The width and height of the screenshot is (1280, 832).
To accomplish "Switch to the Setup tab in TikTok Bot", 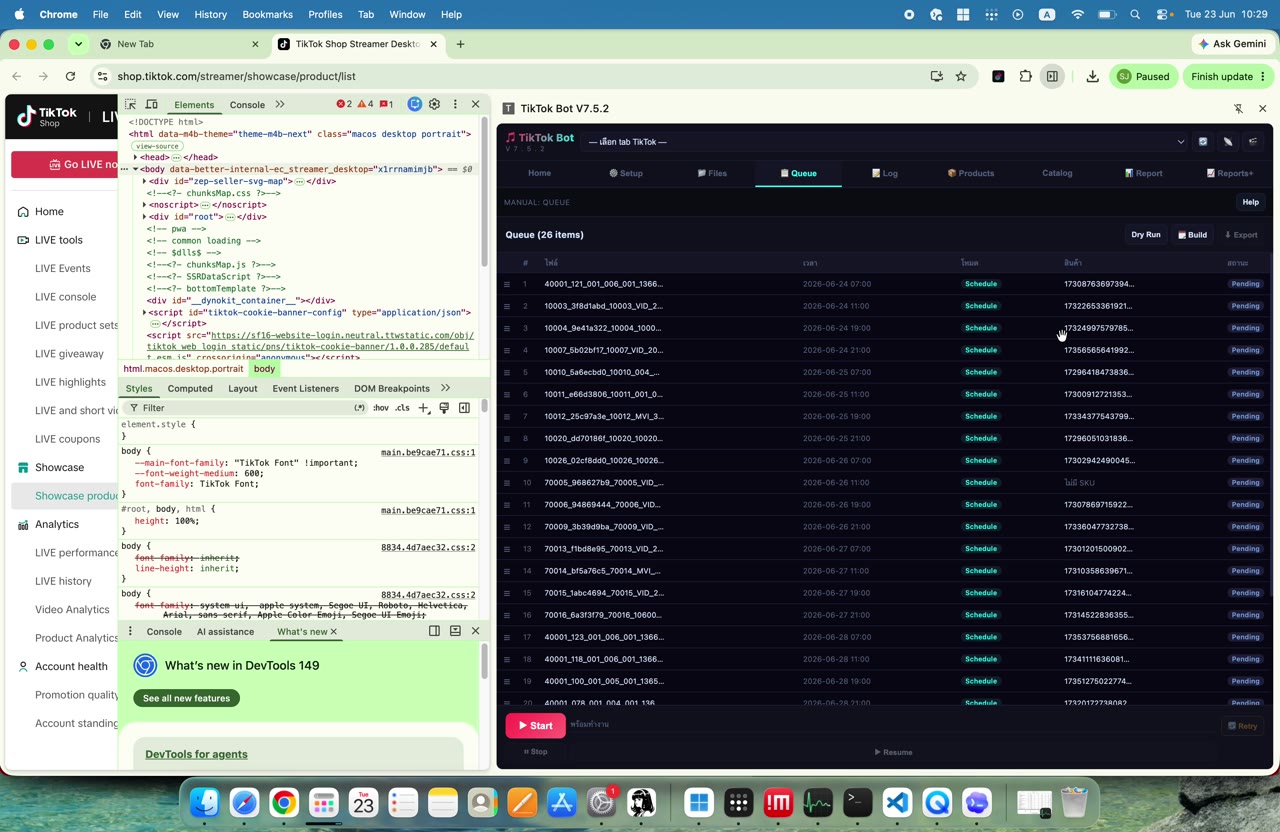I will pyautogui.click(x=626, y=173).
